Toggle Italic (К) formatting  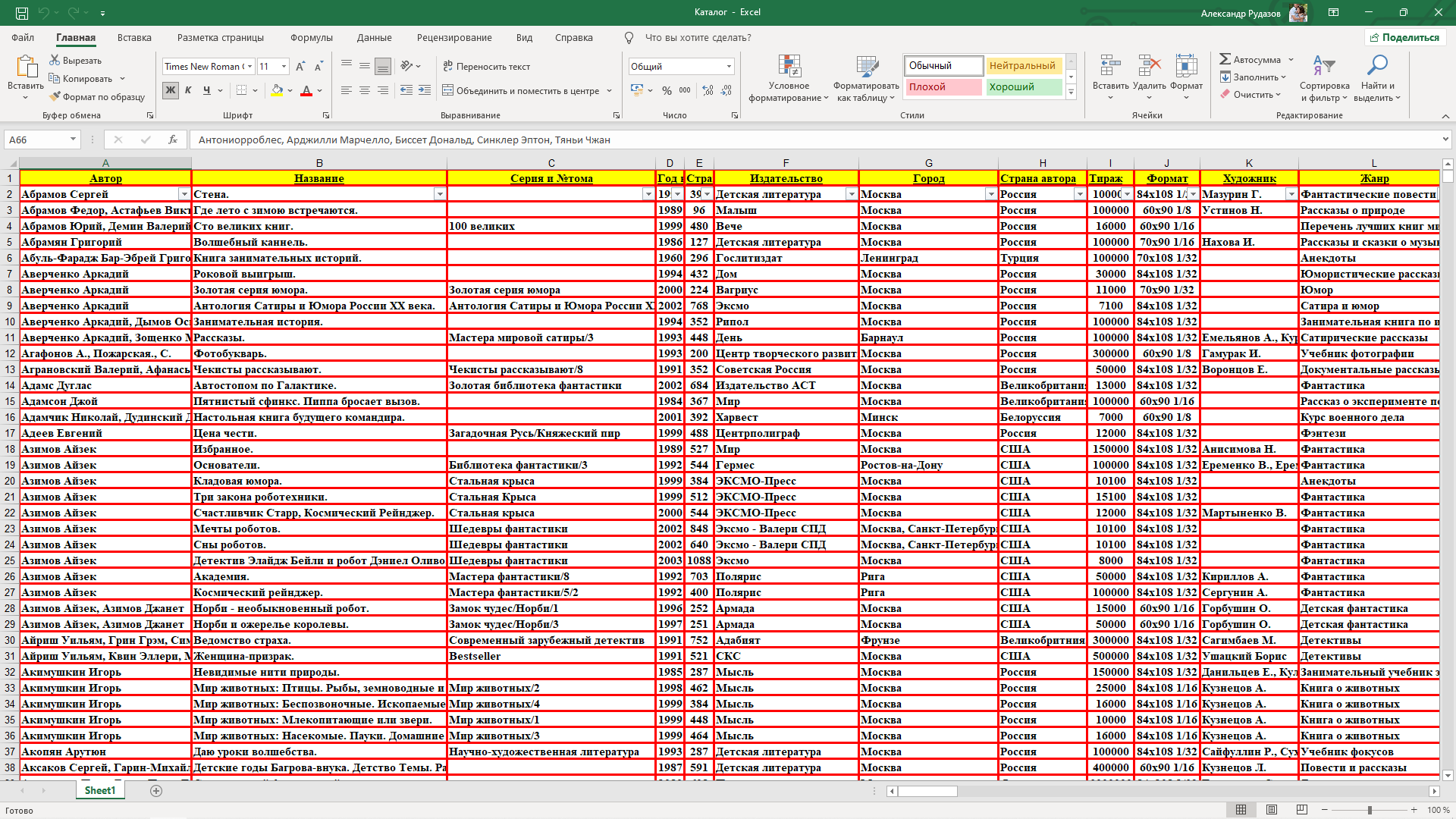click(188, 90)
